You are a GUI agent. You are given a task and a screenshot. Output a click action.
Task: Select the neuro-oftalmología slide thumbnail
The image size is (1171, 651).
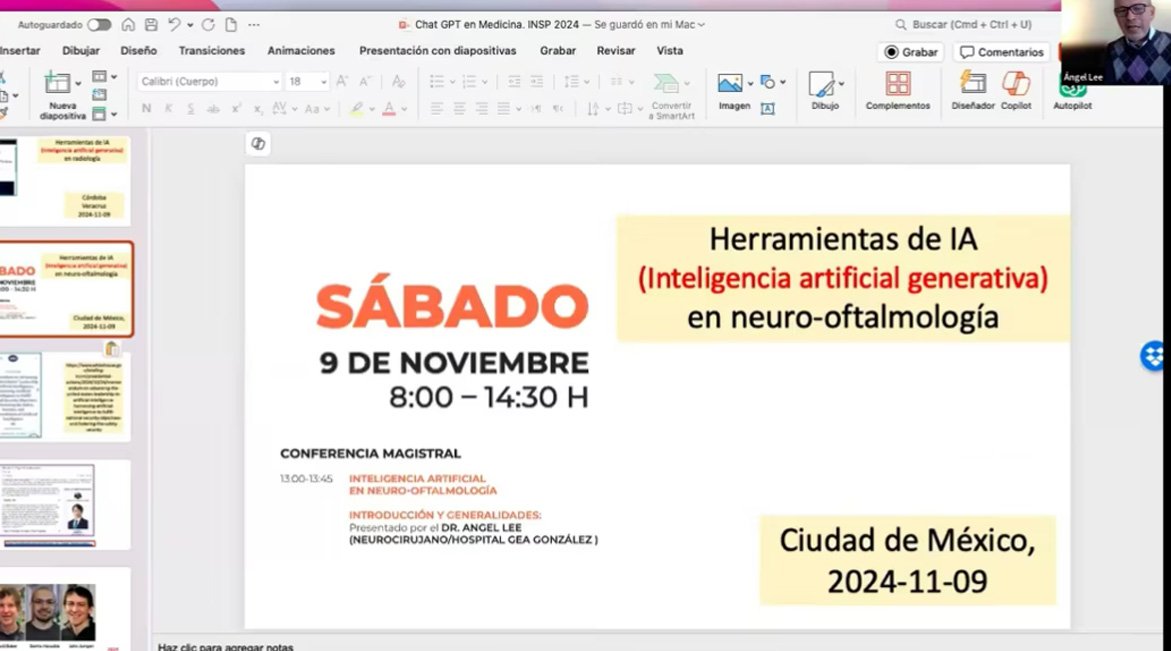(65, 288)
